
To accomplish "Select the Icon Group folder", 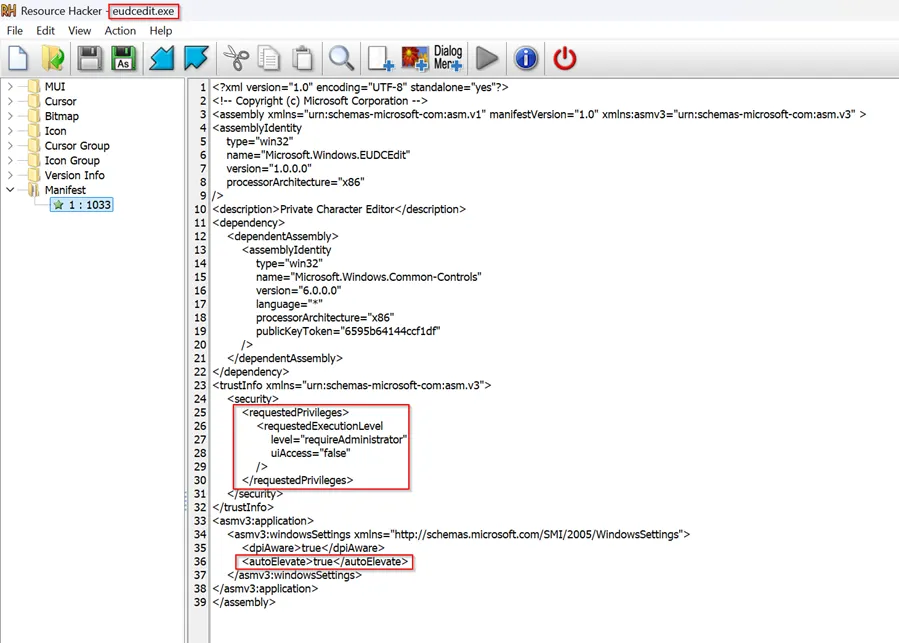I will [x=71, y=160].
